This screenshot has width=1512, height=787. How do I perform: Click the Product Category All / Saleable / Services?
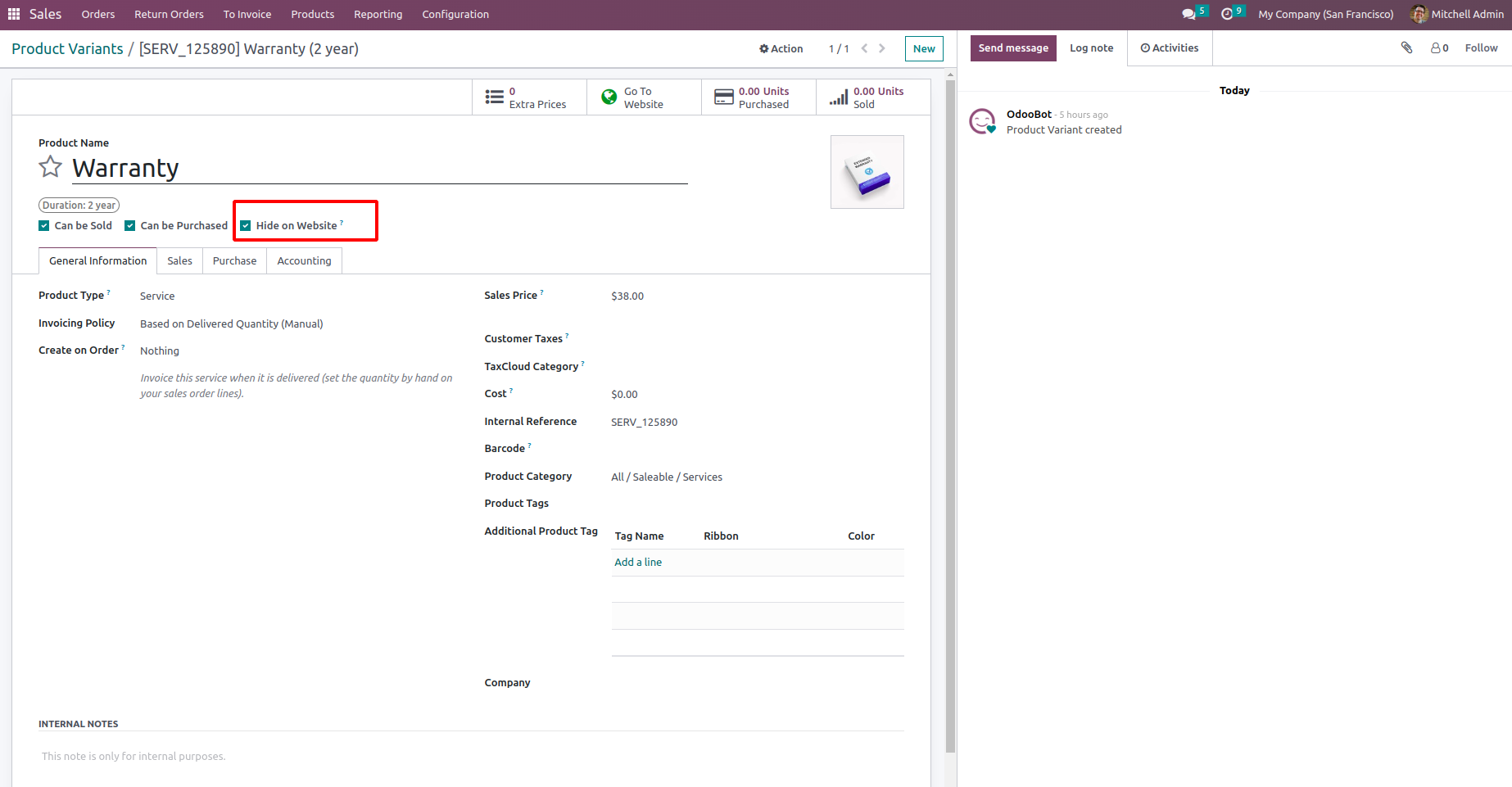tap(667, 477)
